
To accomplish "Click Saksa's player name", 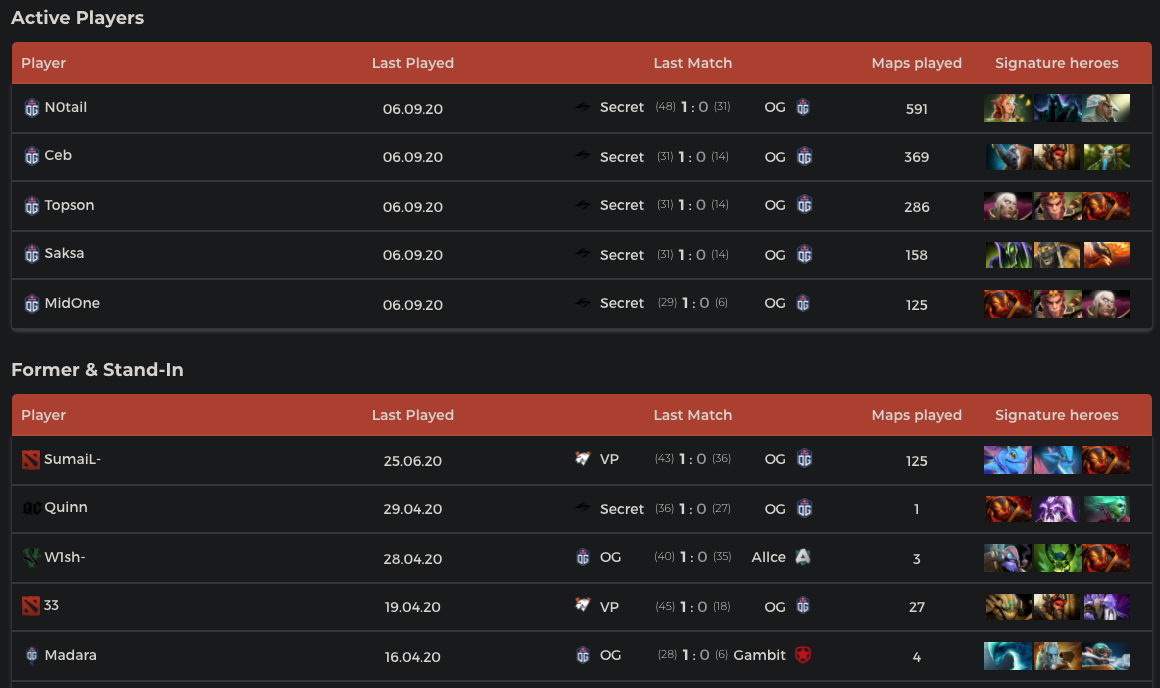I will tap(64, 253).
